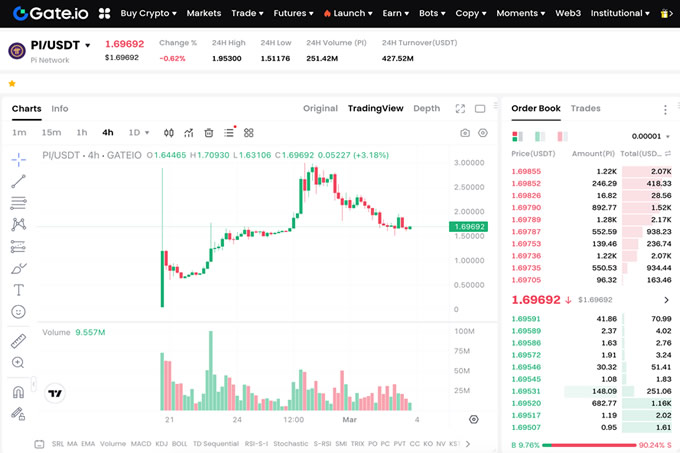This screenshot has height=453, width=680.
Task: Expand the Trade menu
Action: click(x=247, y=13)
